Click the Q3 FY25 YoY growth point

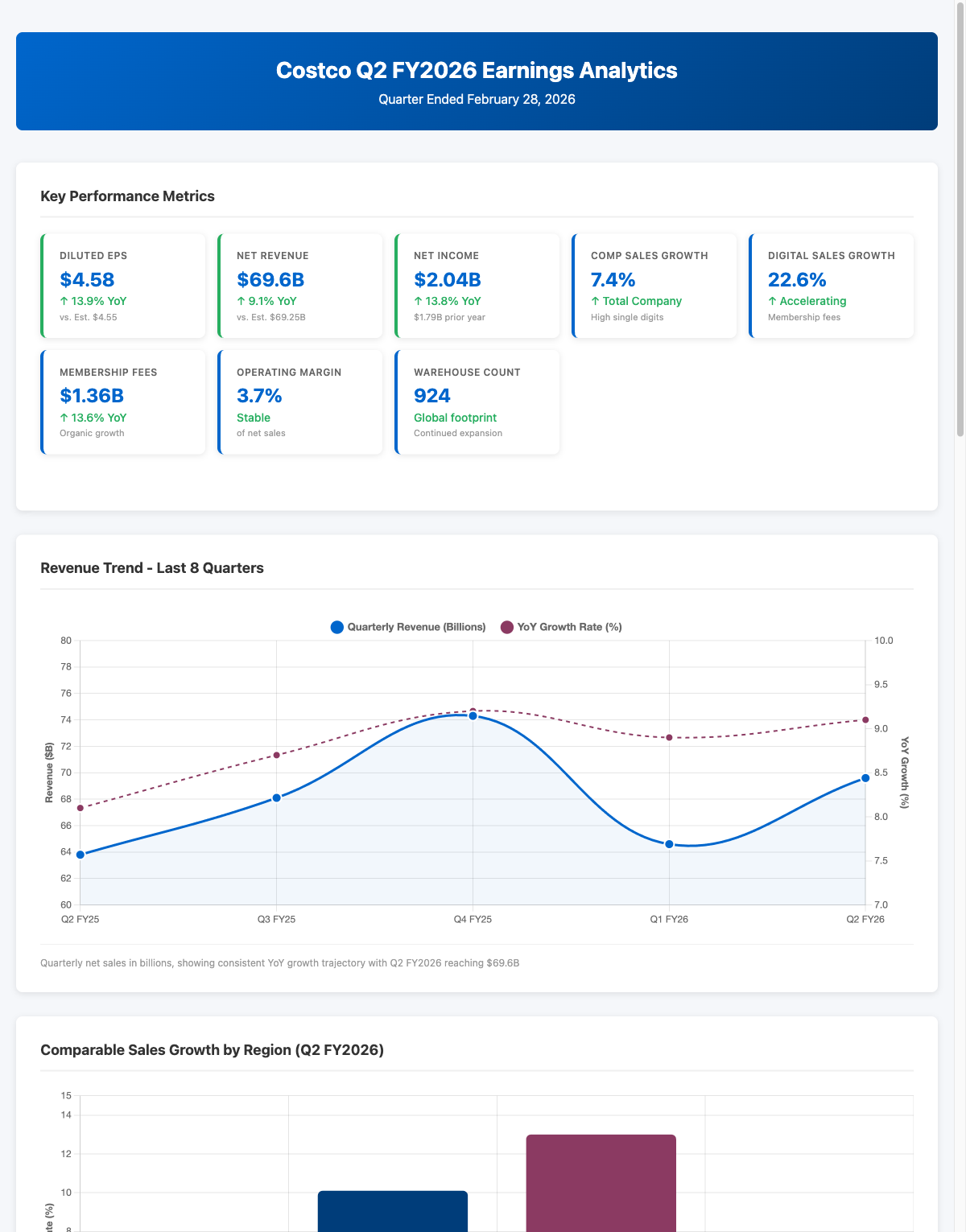tap(276, 755)
